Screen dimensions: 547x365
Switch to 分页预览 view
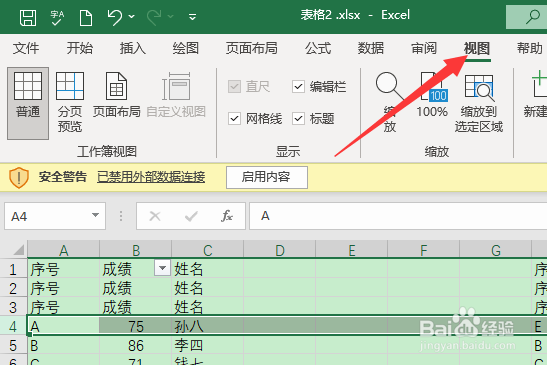tap(70, 102)
